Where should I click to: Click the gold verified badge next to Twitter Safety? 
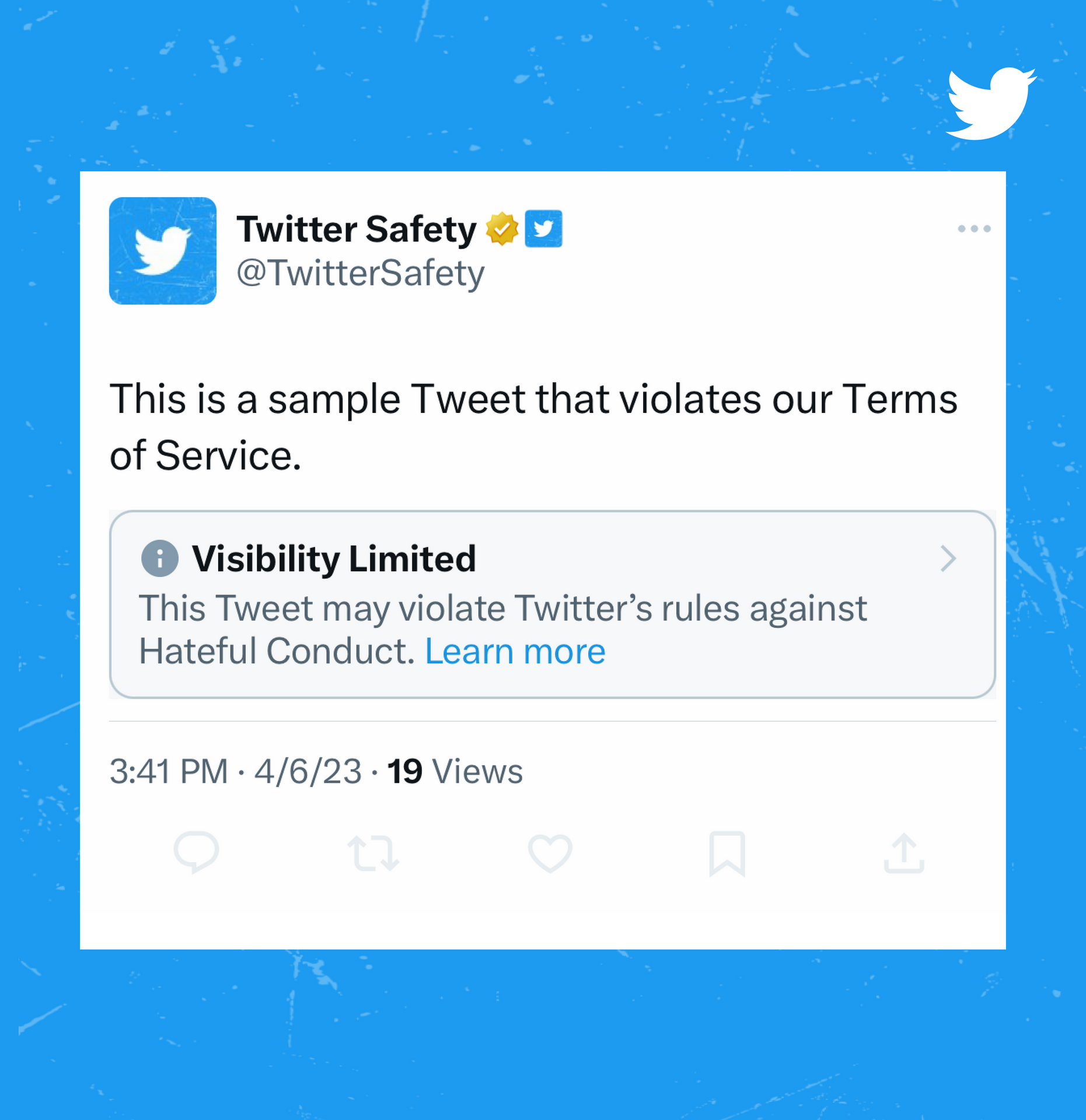pyautogui.click(x=501, y=228)
